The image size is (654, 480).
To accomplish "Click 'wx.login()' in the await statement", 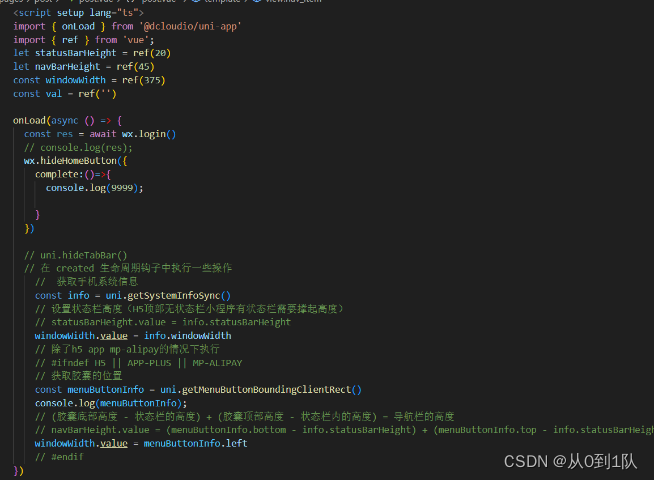I will [149, 134].
